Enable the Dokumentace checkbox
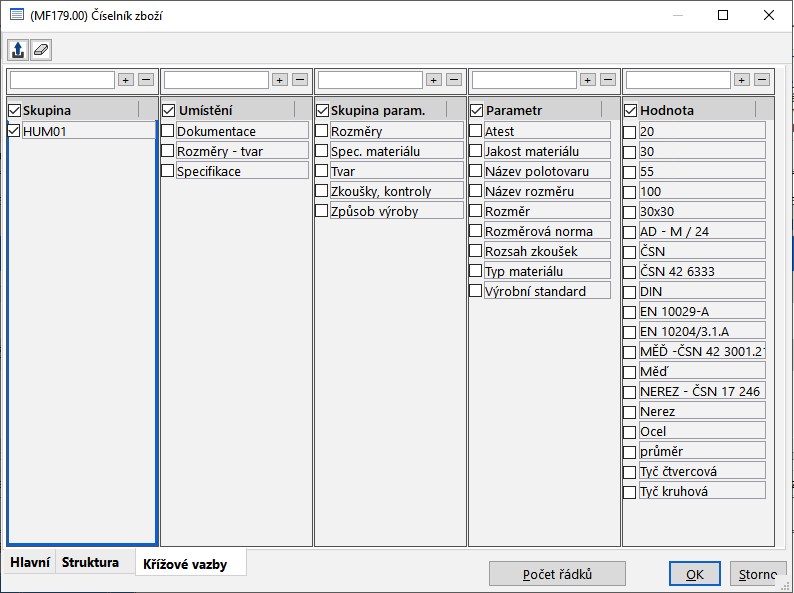 click(168, 131)
